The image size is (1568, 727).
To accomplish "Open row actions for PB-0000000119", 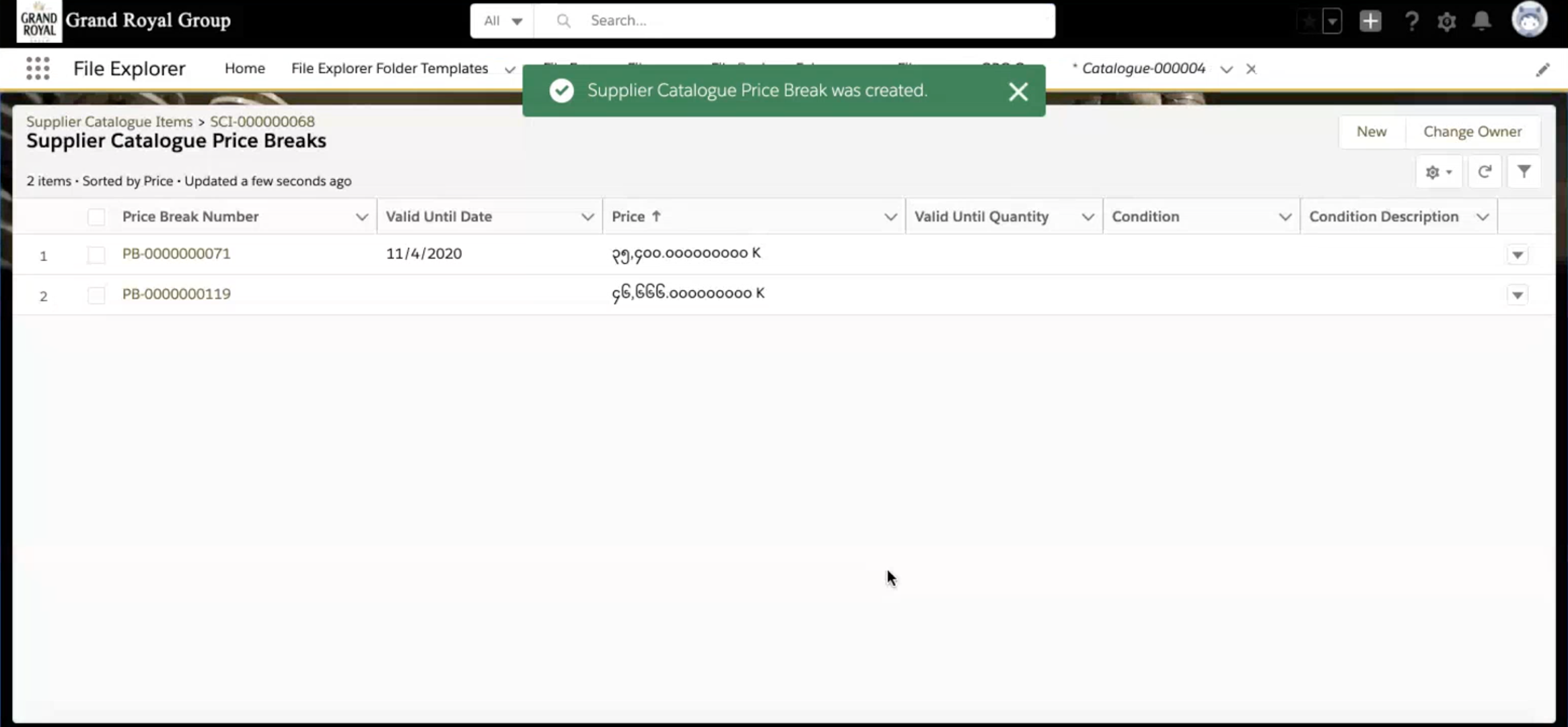I will [1517, 295].
